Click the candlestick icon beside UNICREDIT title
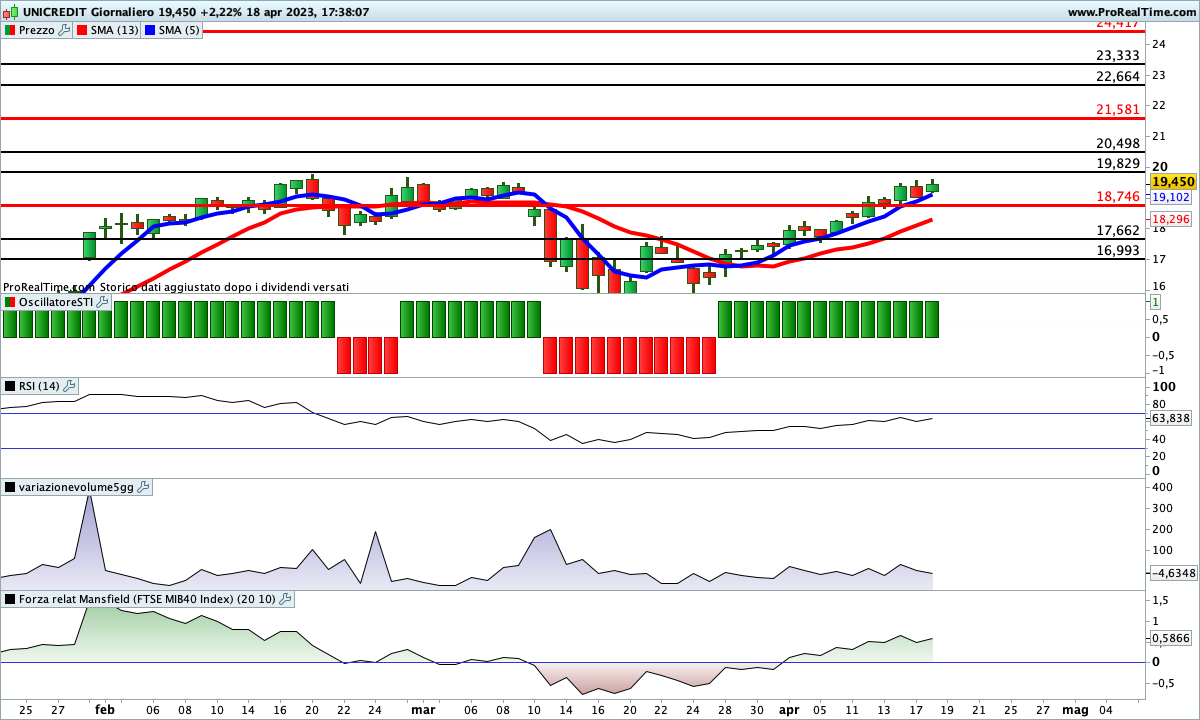This screenshot has height=720, width=1200. click(x=9, y=12)
